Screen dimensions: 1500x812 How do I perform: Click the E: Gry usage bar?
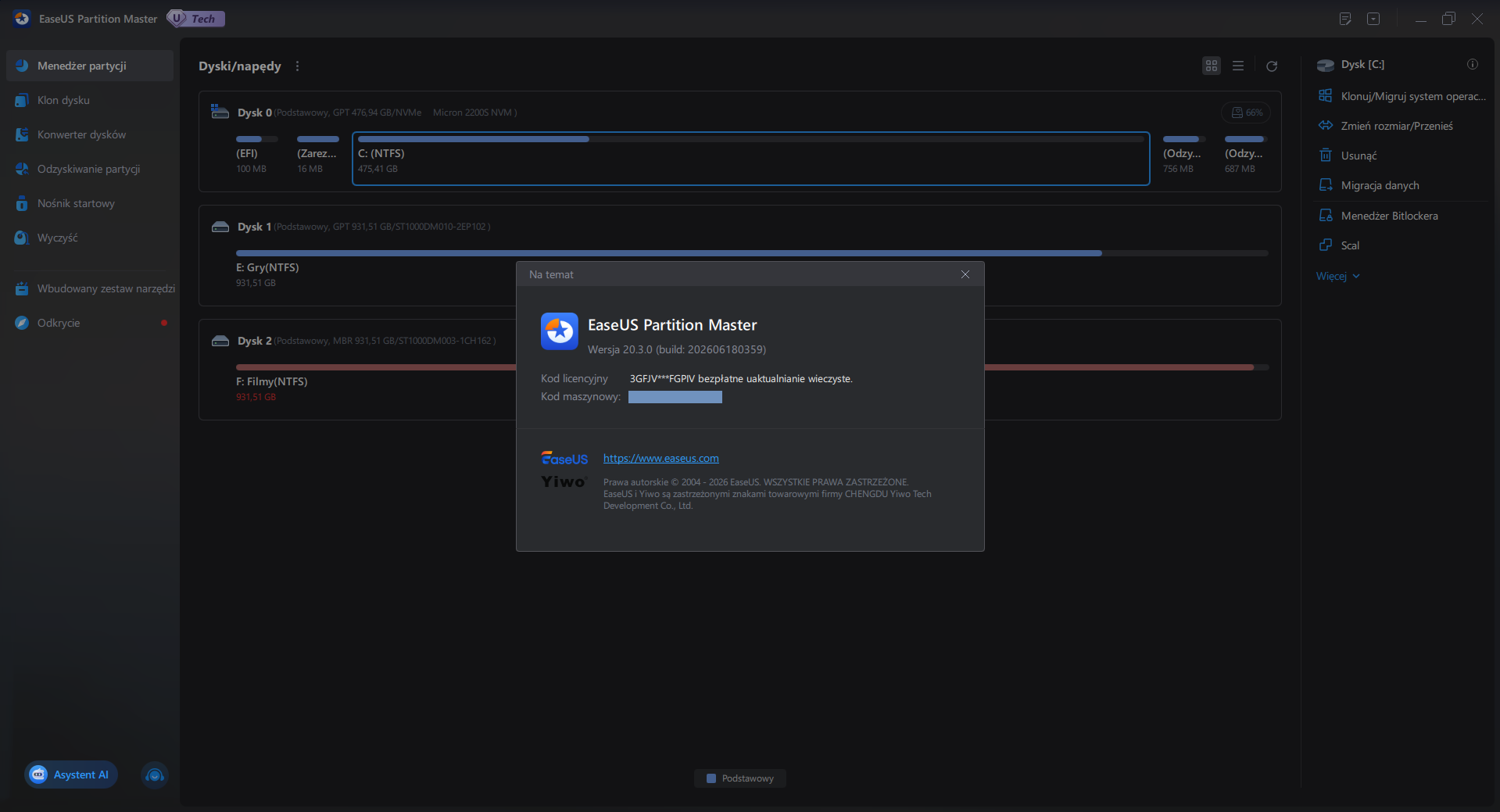pos(752,253)
